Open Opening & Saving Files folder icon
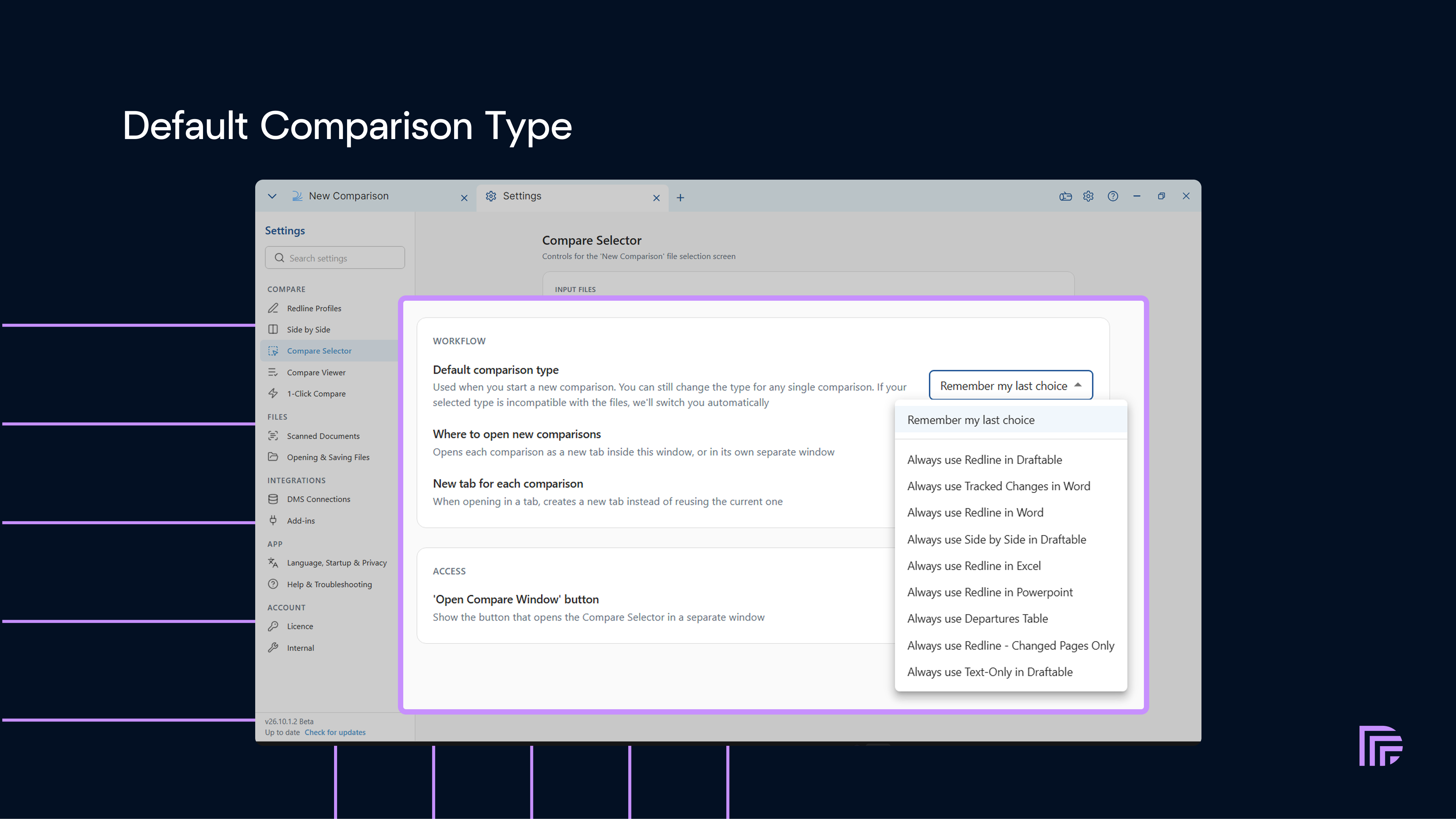1456x819 pixels. (273, 457)
